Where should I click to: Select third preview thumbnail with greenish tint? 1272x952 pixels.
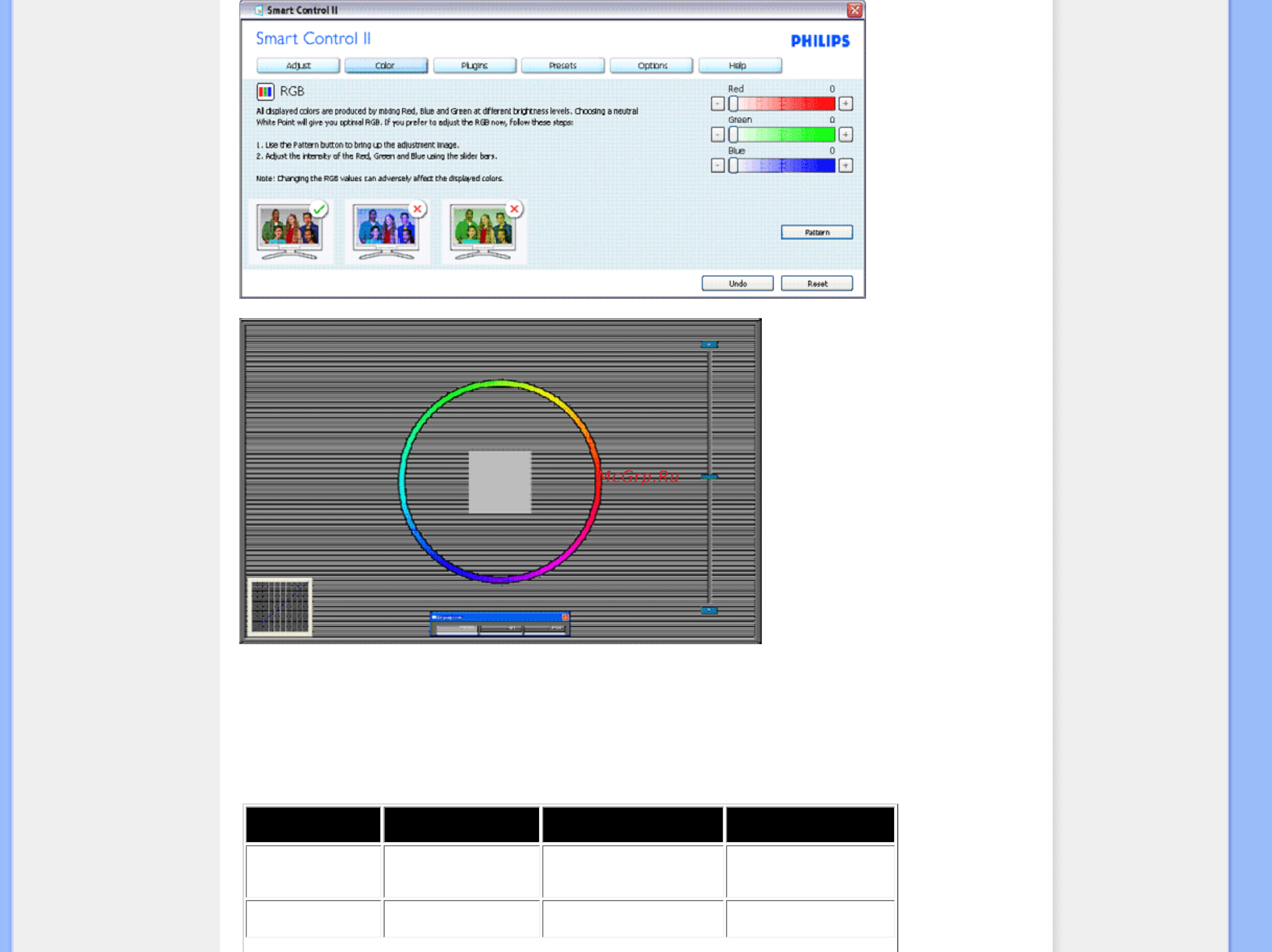click(484, 232)
